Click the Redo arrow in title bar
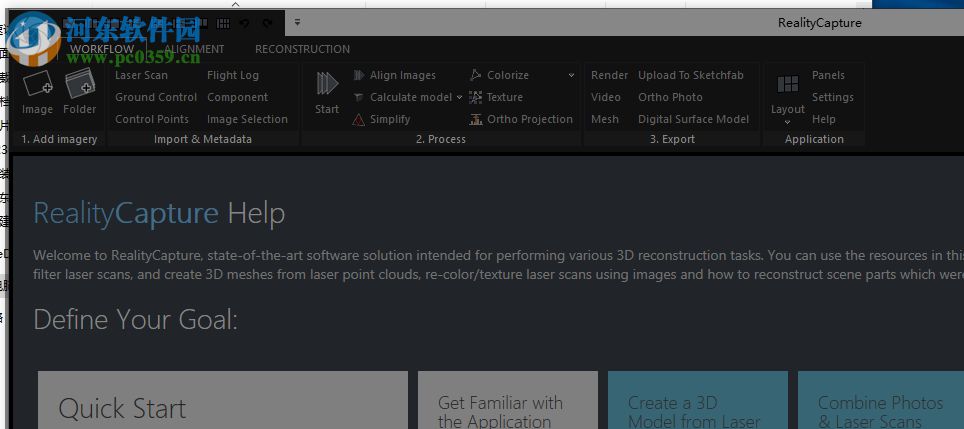This screenshot has width=964, height=429. point(267,23)
